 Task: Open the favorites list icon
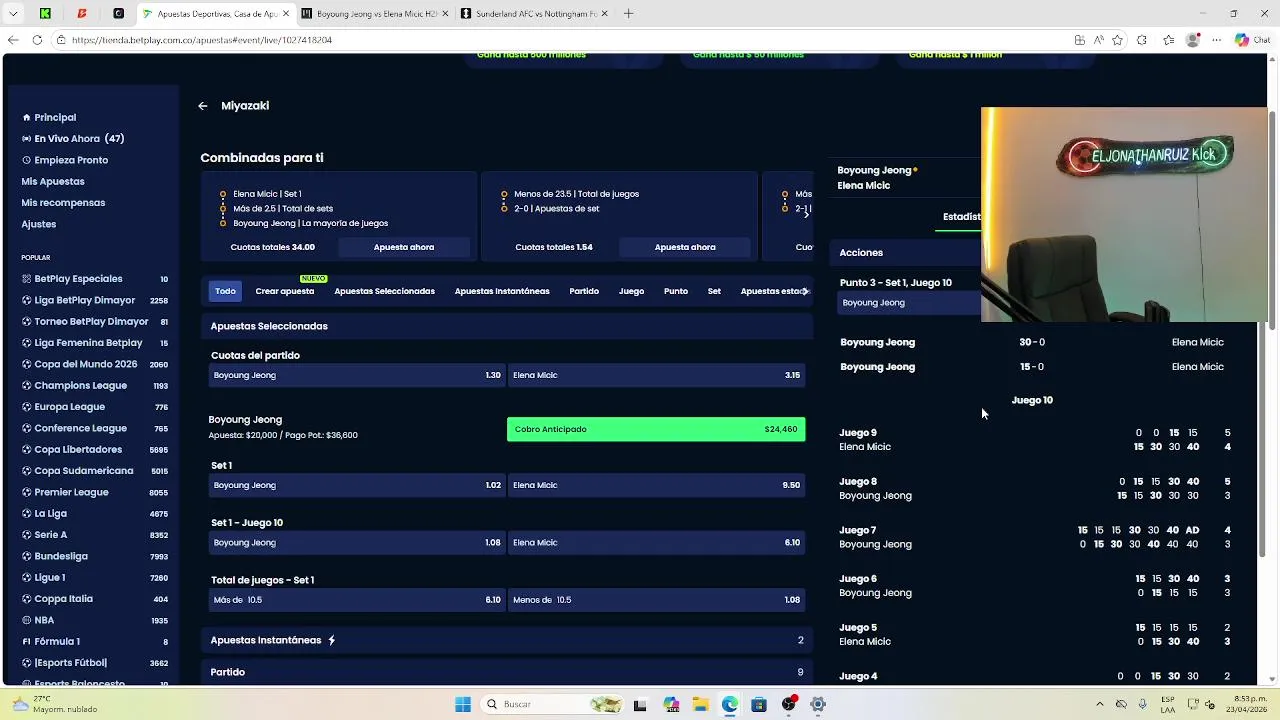tap(1169, 40)
